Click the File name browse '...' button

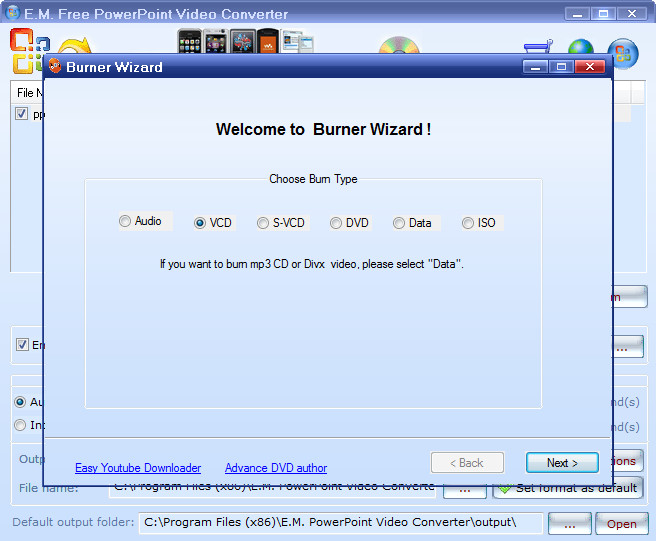[465, 490]
